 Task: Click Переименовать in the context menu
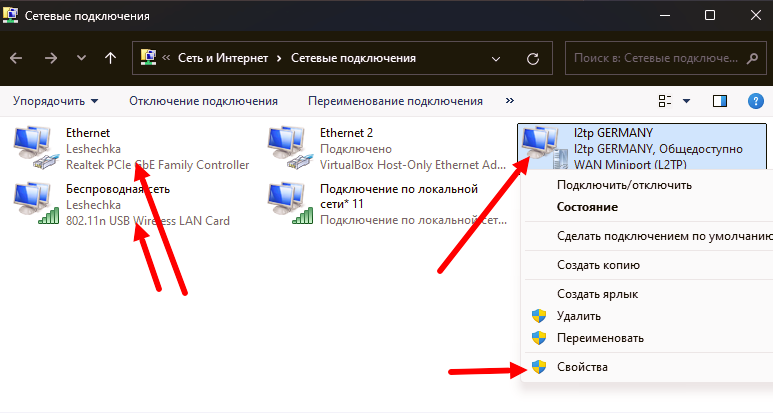point(602,337)
